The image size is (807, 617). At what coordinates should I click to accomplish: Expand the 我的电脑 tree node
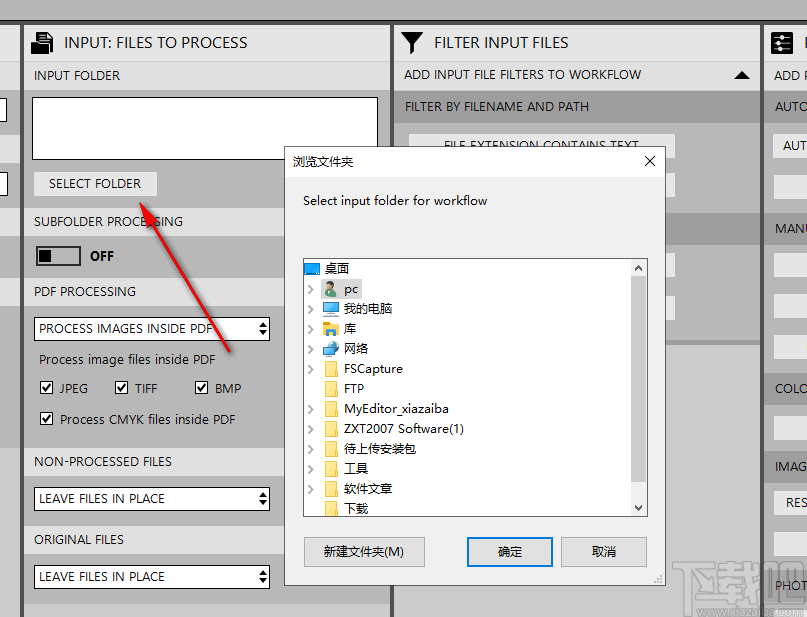tap(310, 309)
